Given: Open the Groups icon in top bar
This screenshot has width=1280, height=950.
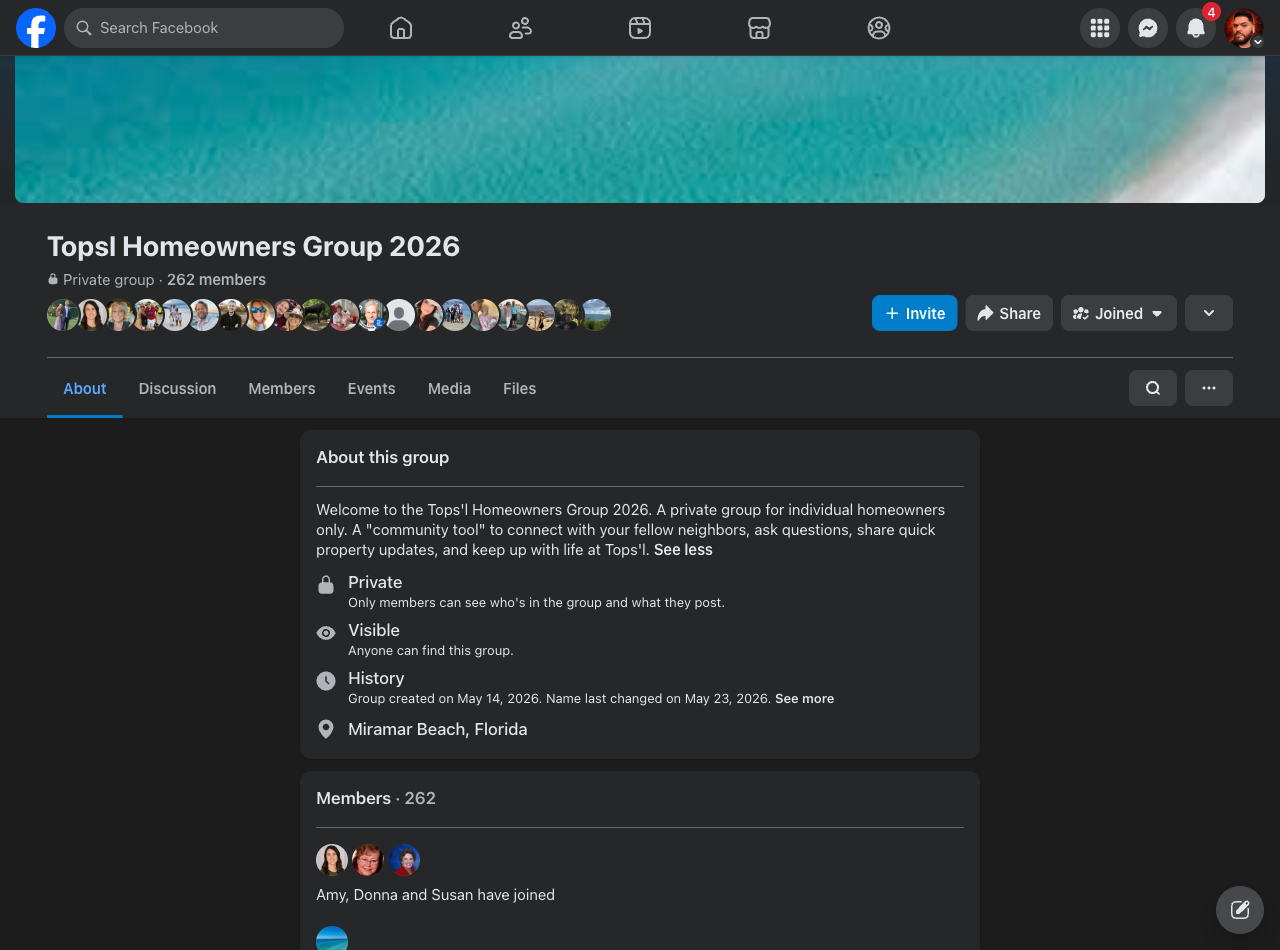Looking at the screenshot, I should click(879, 28).
